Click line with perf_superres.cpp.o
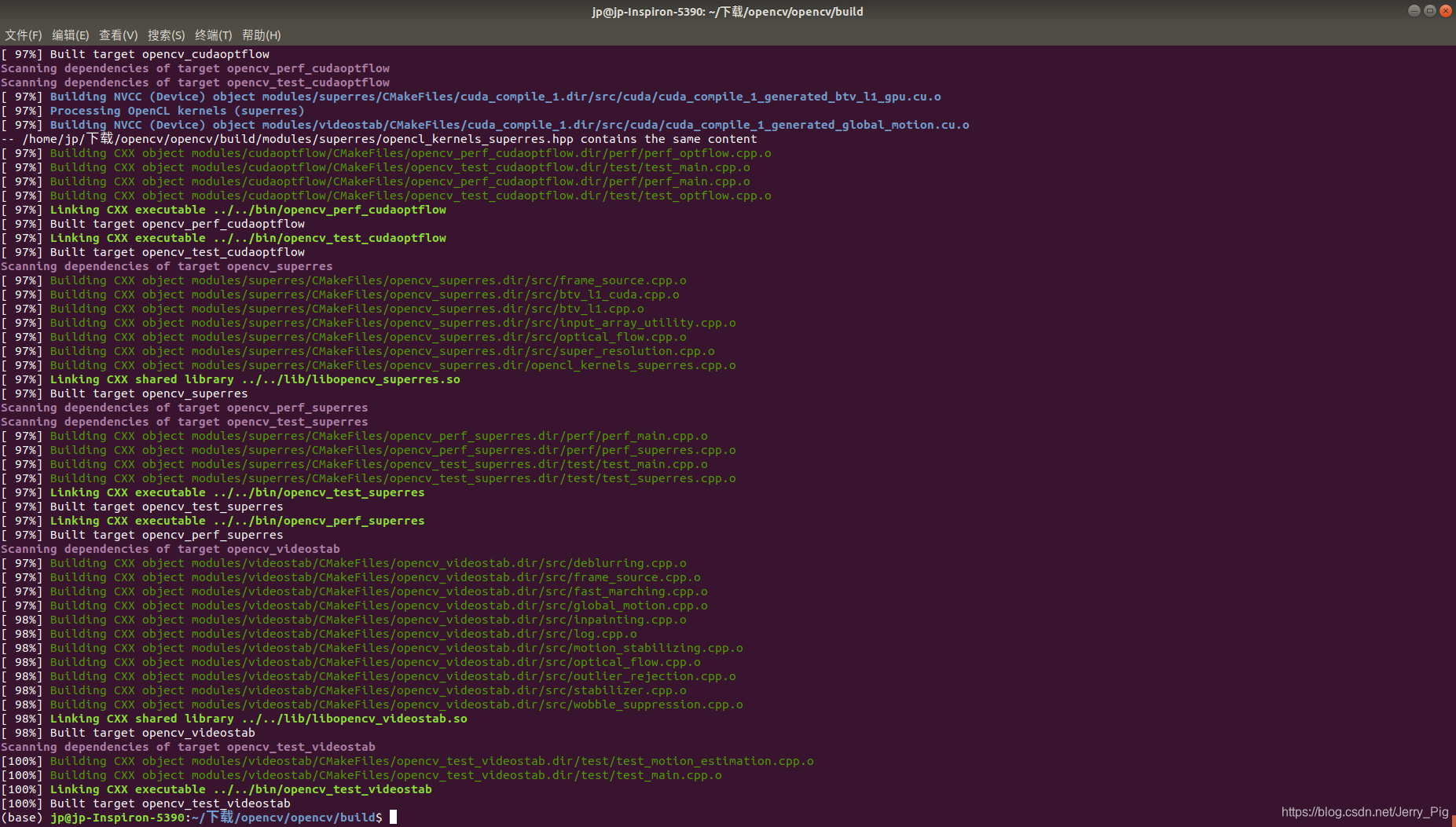Screen dimensions: 1456x827 point(369,450)
